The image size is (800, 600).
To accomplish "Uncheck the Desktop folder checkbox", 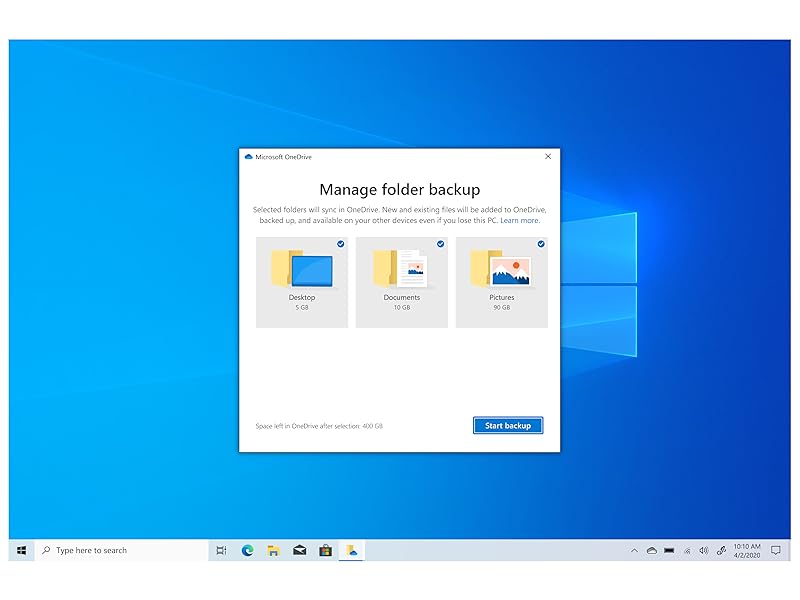I will pos(341,244).
